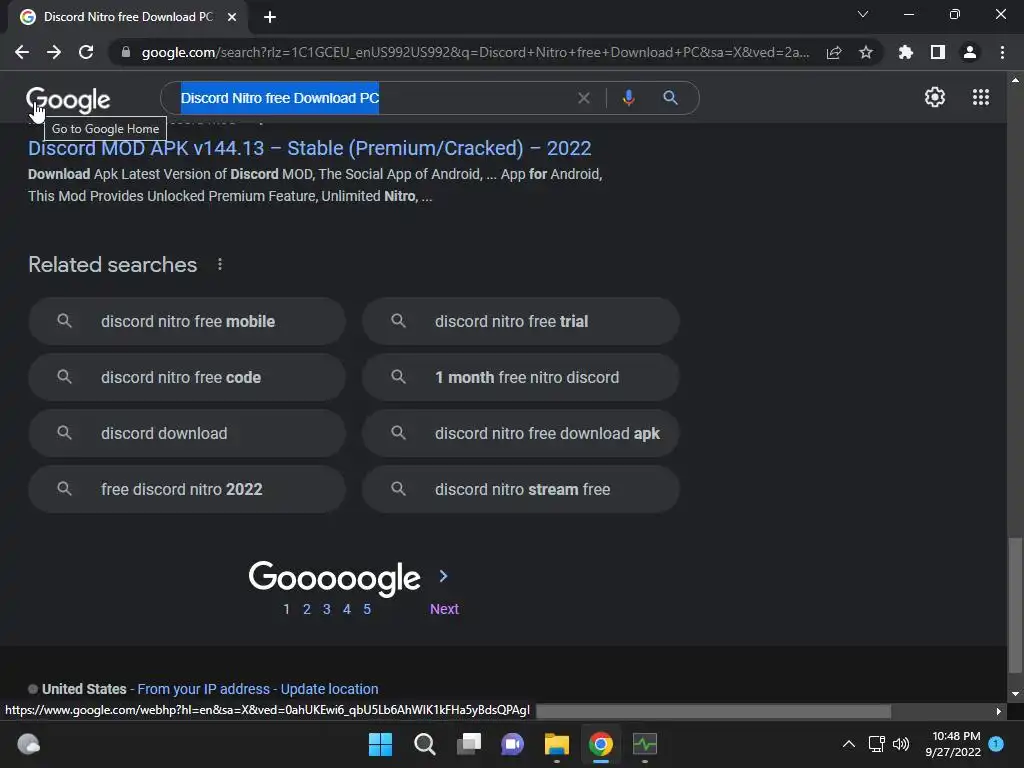
Task: Go forward with the browser arrow
Action: coord(54,52)
